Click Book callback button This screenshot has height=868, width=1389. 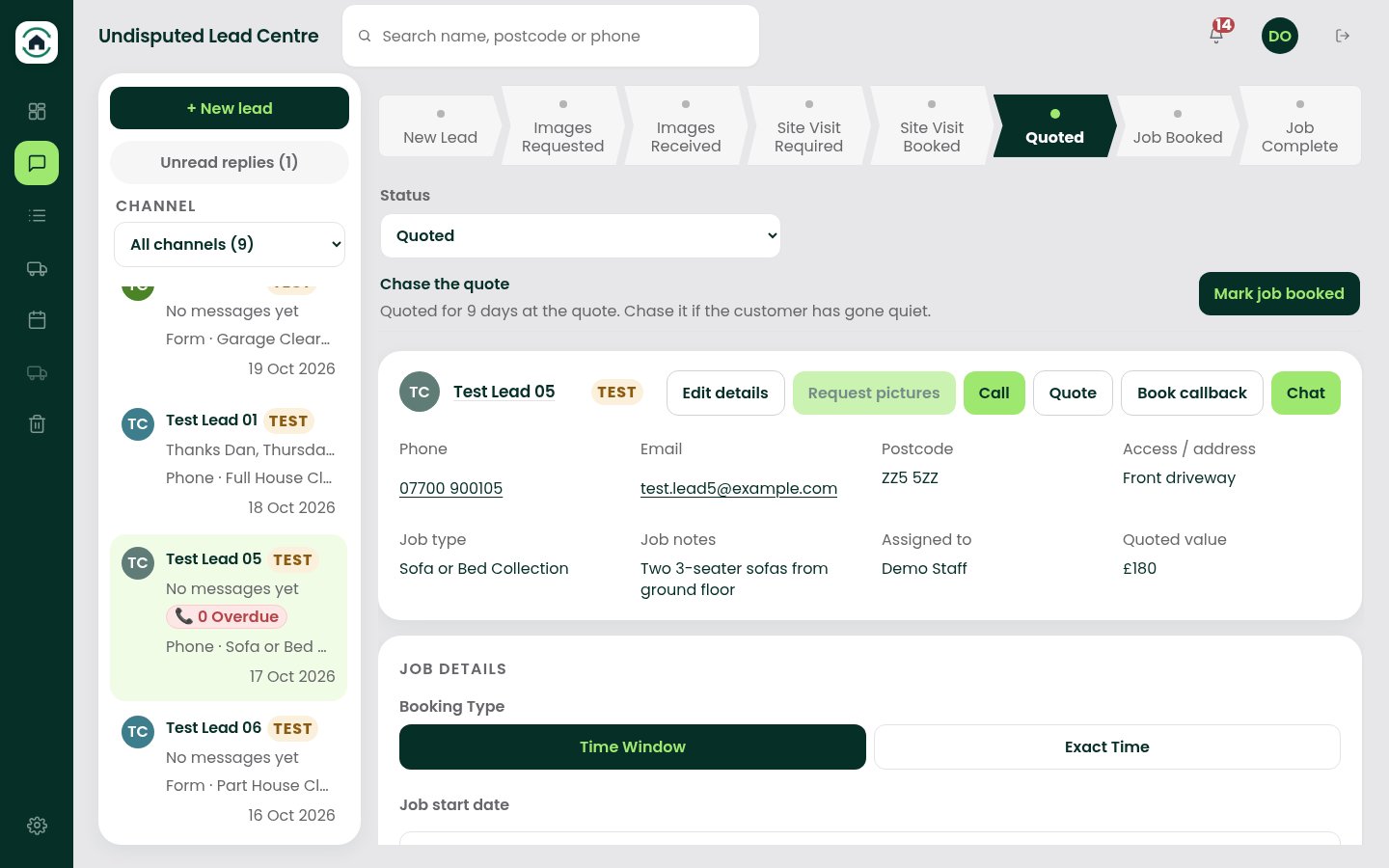click(1192, 393)
